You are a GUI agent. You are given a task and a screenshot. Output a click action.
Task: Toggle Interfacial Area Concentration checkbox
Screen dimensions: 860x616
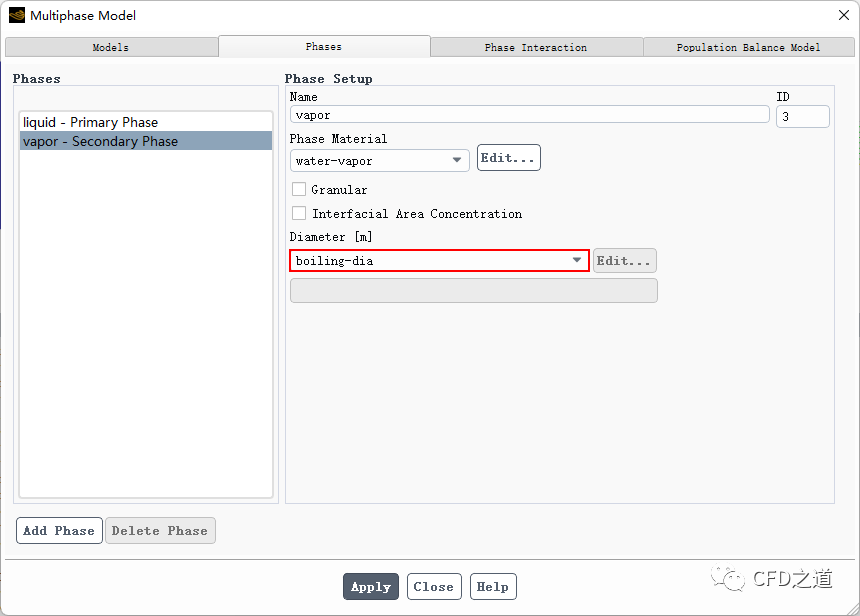[299, 213]
